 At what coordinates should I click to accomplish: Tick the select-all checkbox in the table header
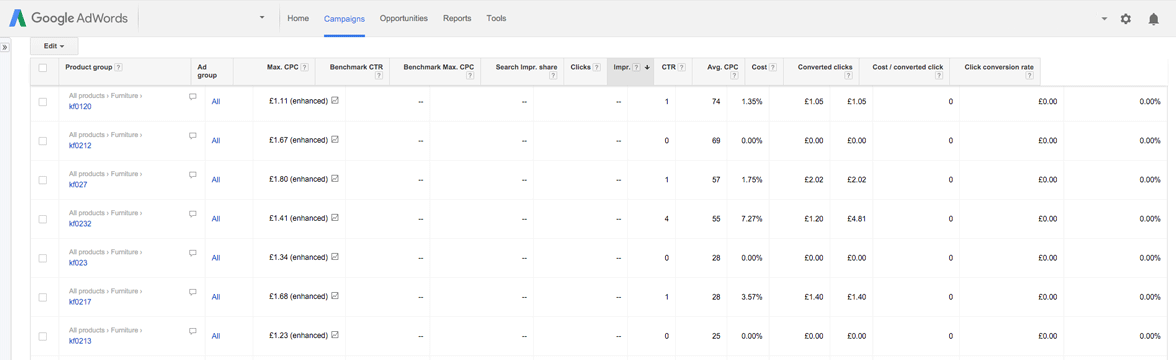tap(43, 68)
